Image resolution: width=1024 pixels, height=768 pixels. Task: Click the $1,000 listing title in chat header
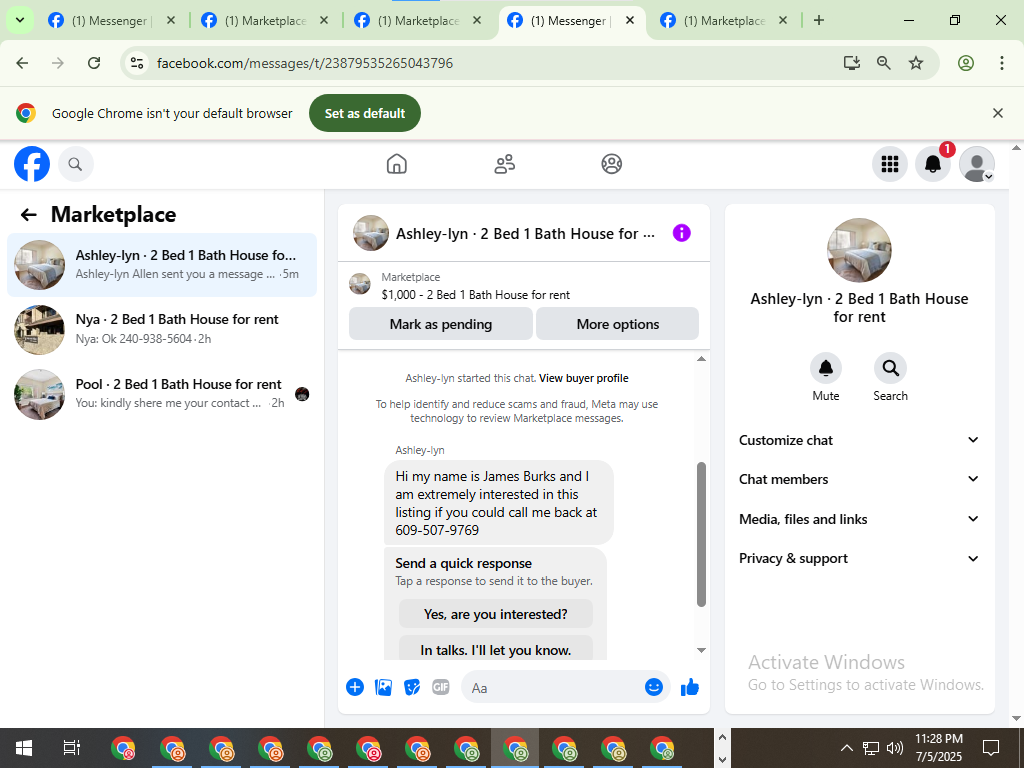pyautogui.click(x=475, y=295)
